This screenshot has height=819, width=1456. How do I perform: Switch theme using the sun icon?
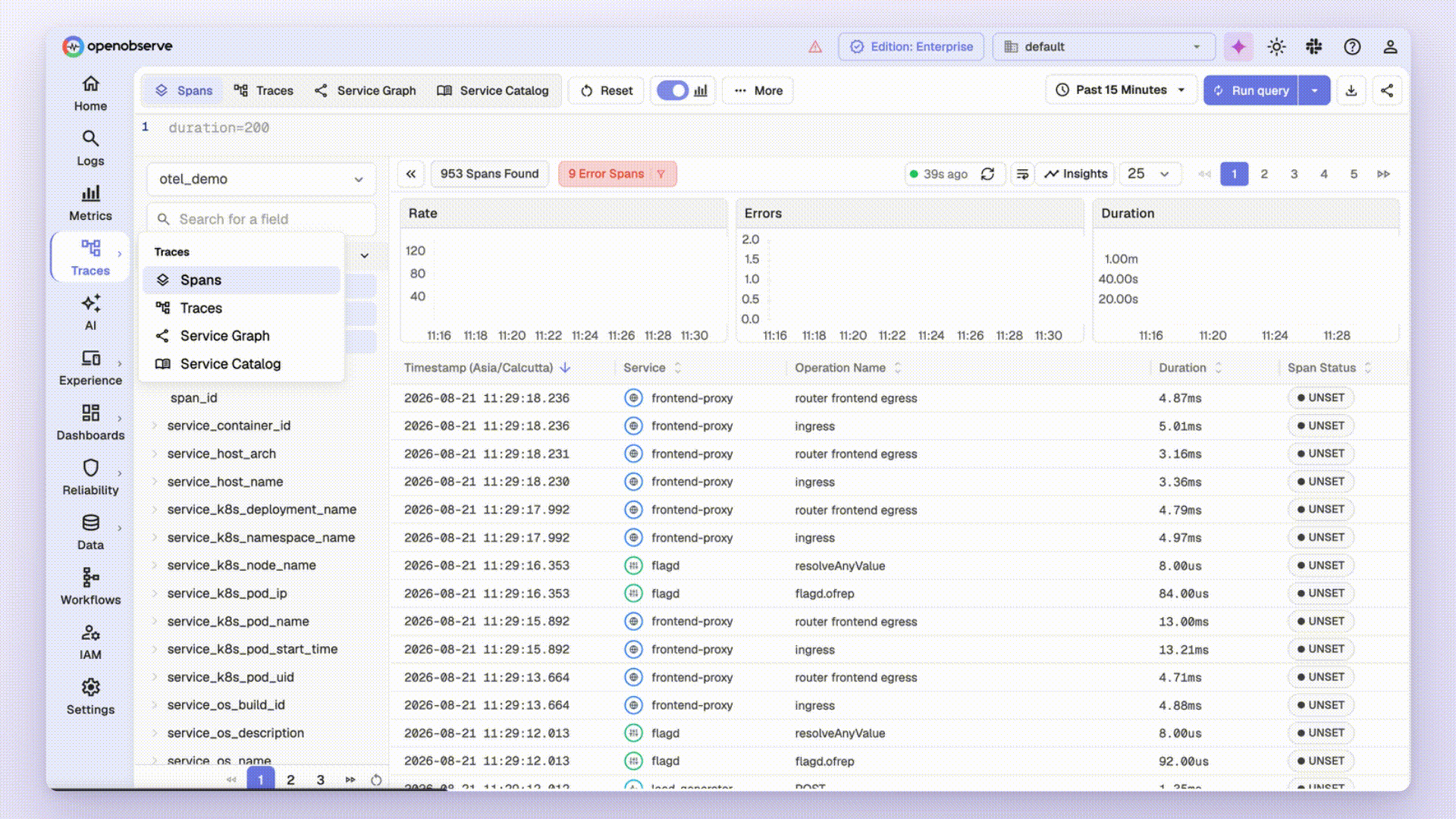pos(1276,47)
